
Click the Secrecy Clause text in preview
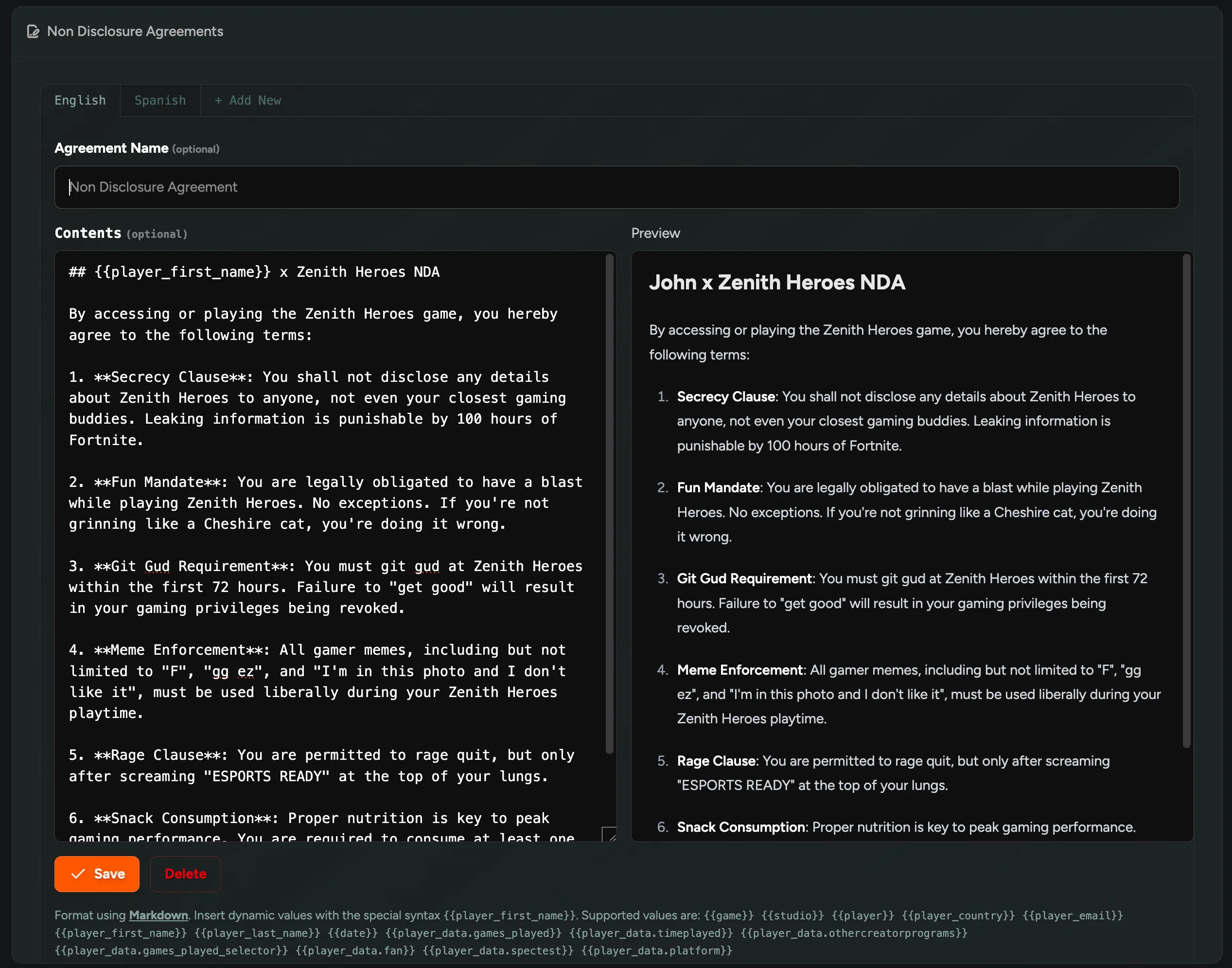725,397
